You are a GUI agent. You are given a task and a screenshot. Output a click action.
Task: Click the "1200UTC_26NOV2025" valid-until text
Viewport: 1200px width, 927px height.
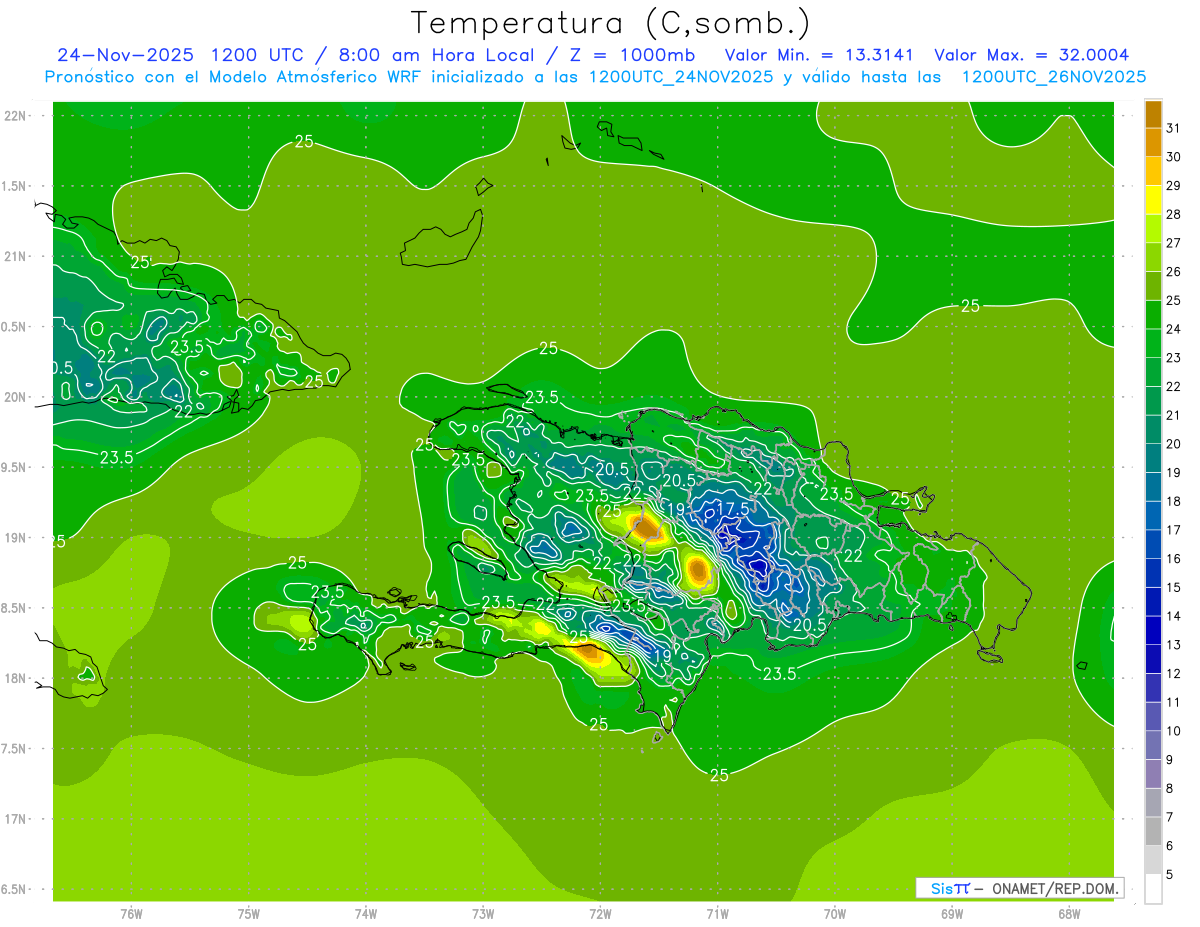pos(1053,77)
